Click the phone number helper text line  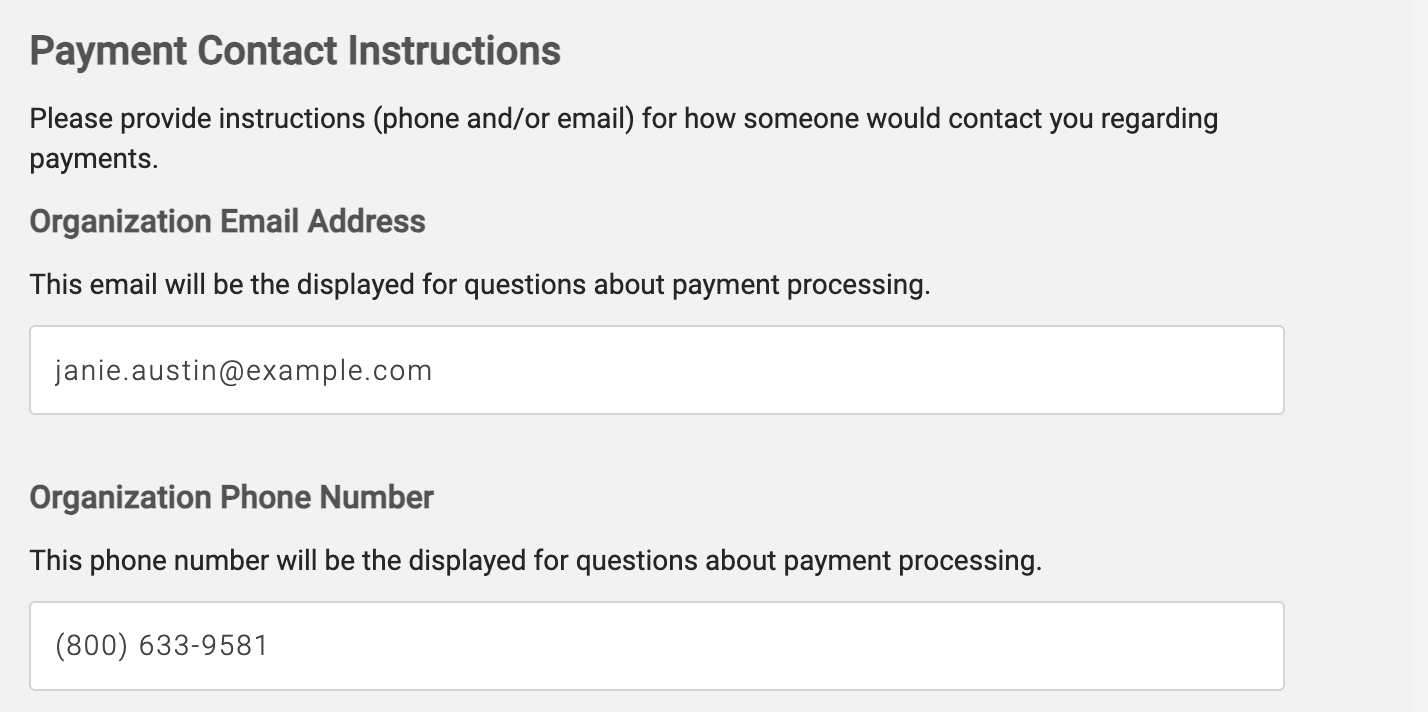point(535,560)
